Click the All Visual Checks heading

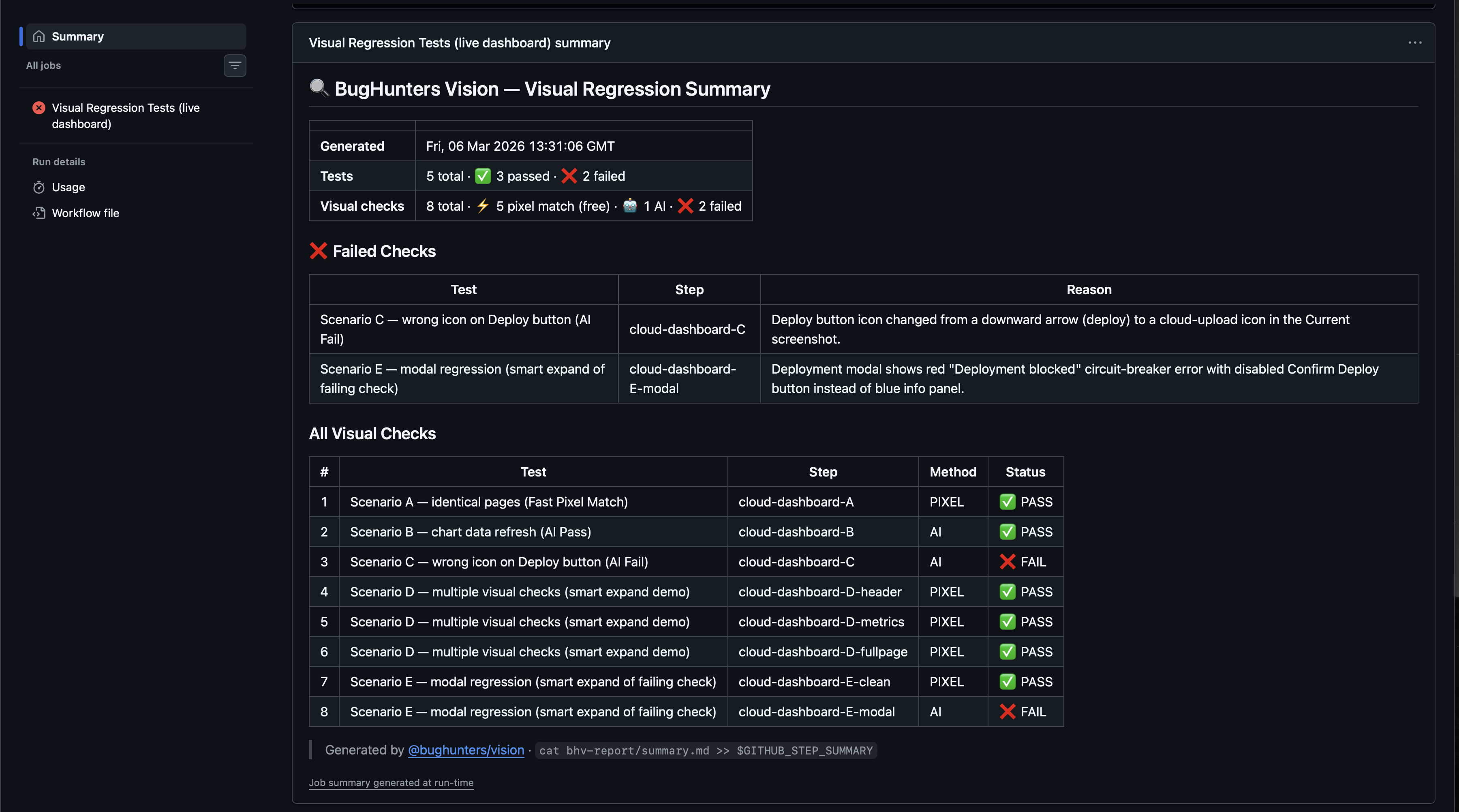pos(372,433)
